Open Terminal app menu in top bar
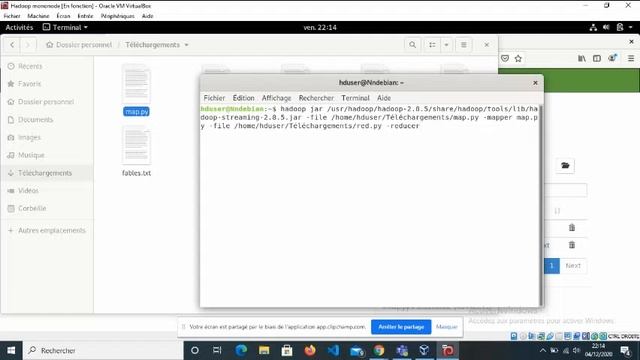 (x=65, y=27)
